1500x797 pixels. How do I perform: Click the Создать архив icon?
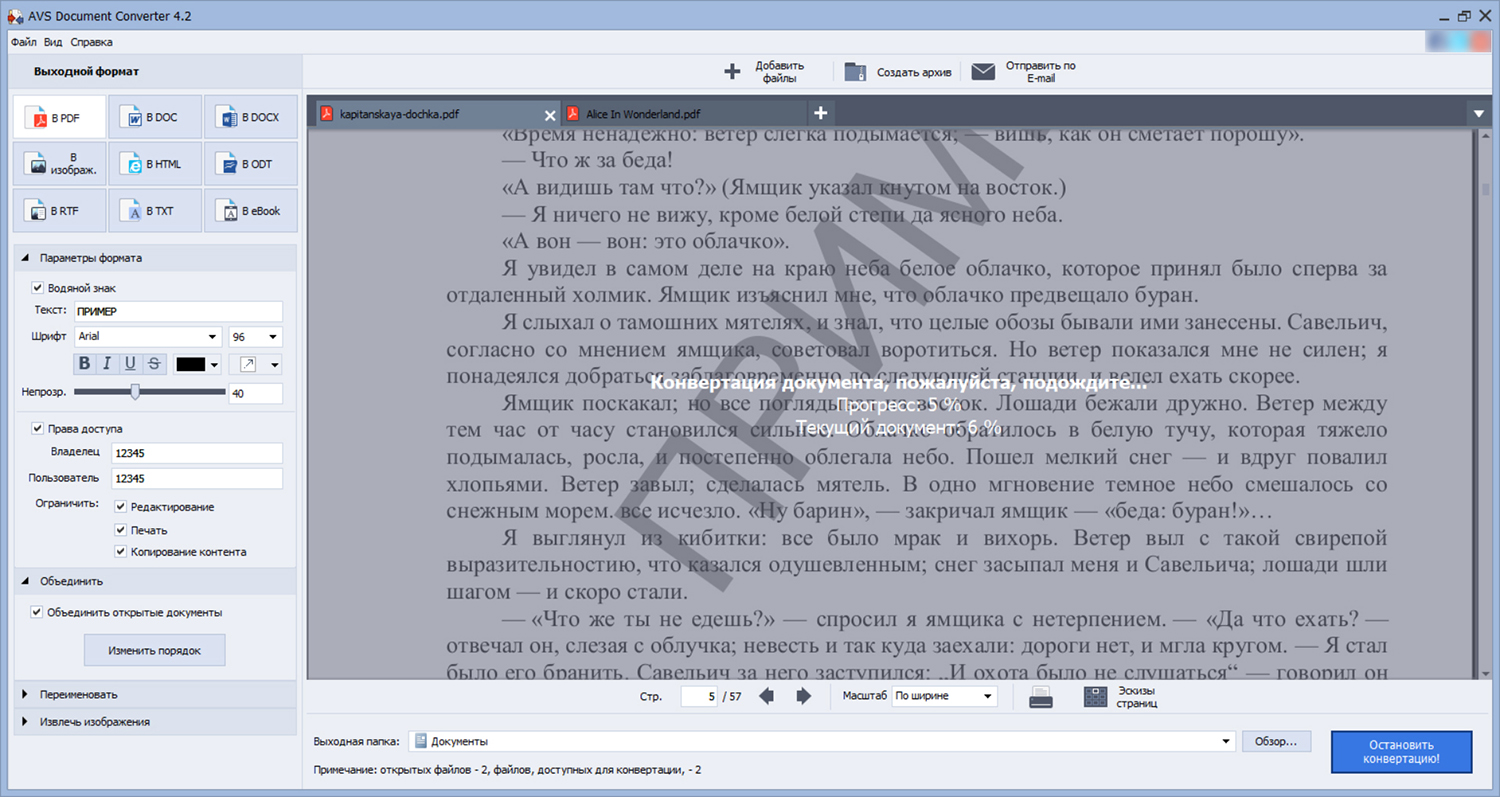coord(855,71)
